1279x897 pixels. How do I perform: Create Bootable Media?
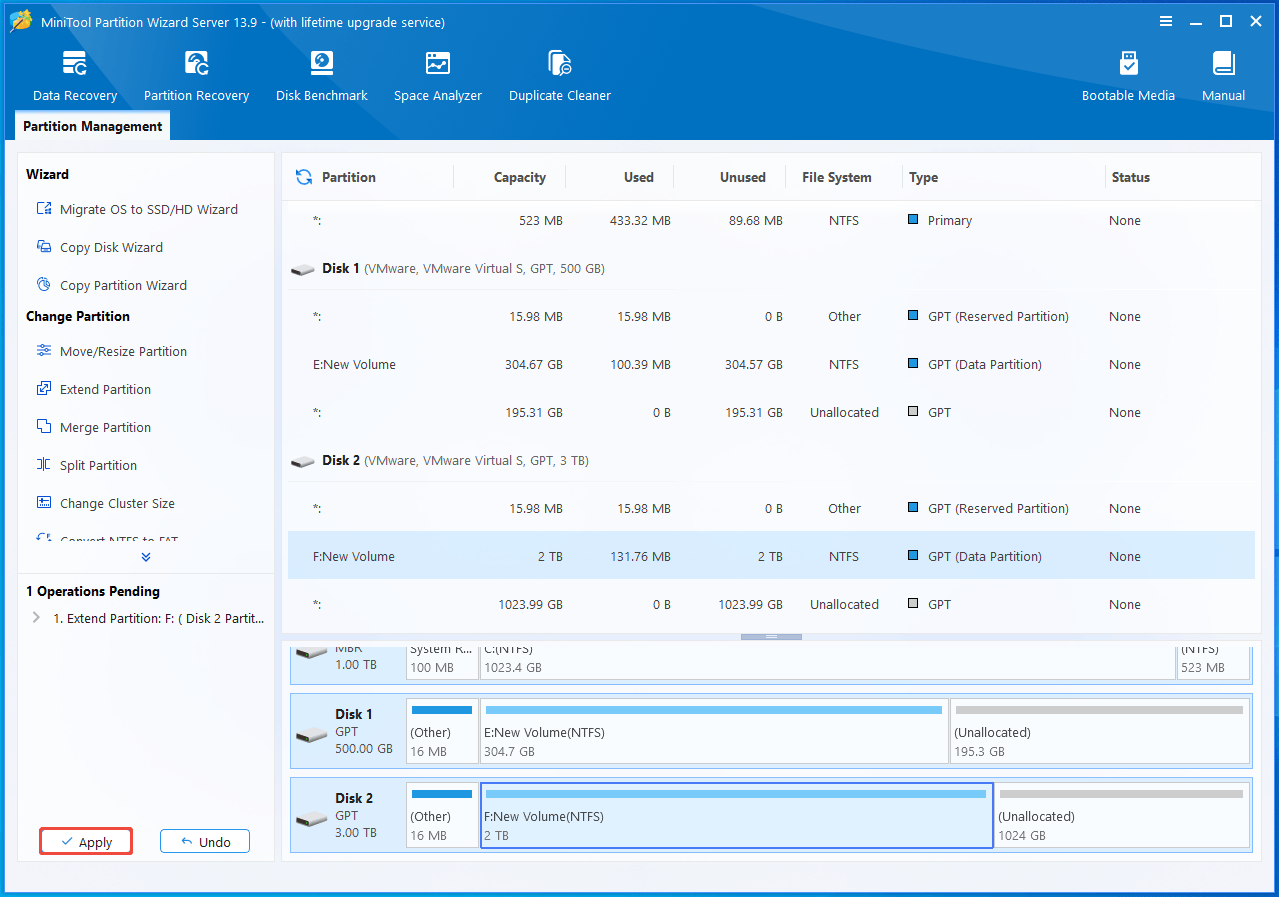1128,76
